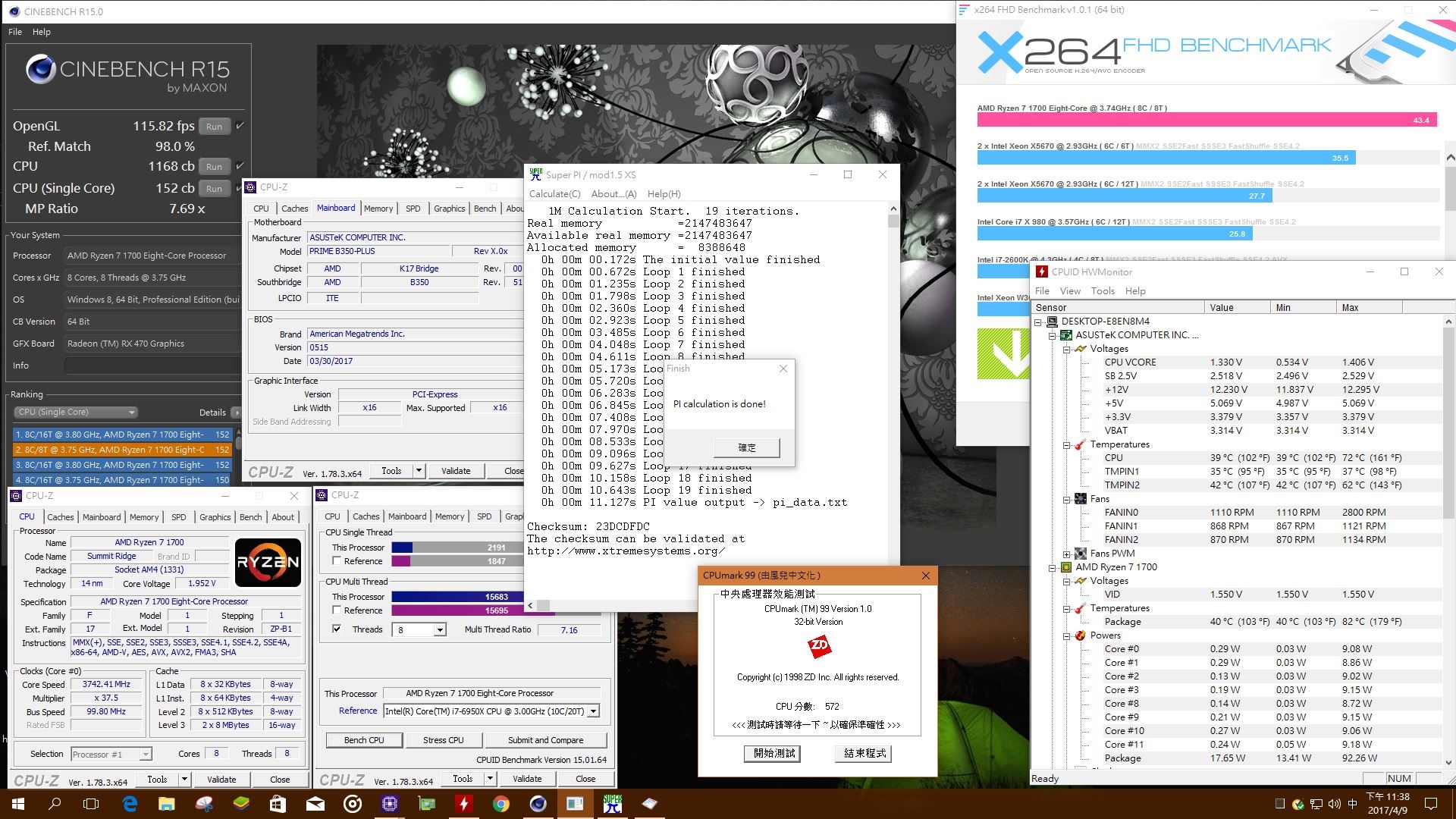Click the Windows Start button

click(x=18, y=804)
